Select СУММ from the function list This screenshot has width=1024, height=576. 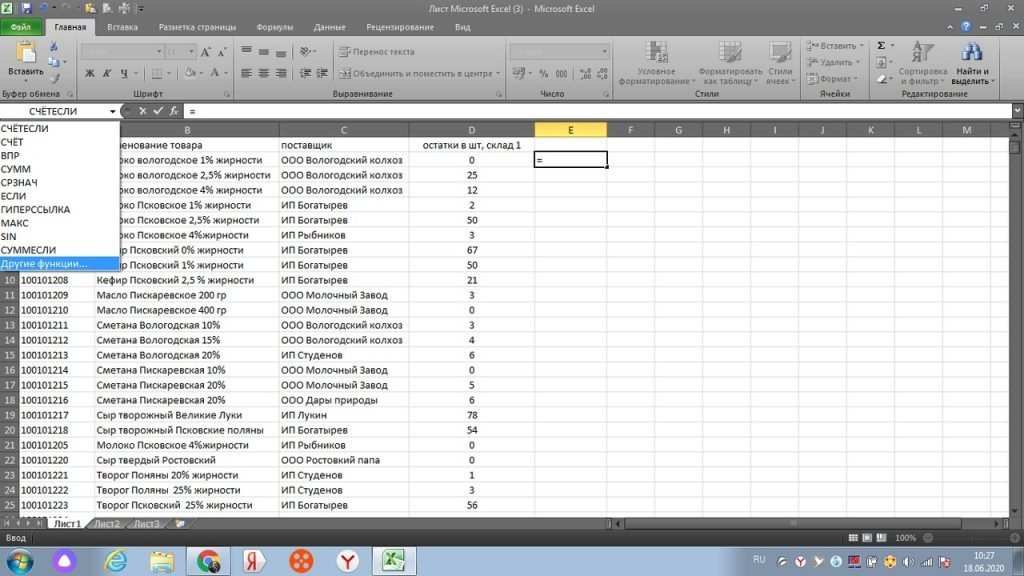[x=30, y=169]
